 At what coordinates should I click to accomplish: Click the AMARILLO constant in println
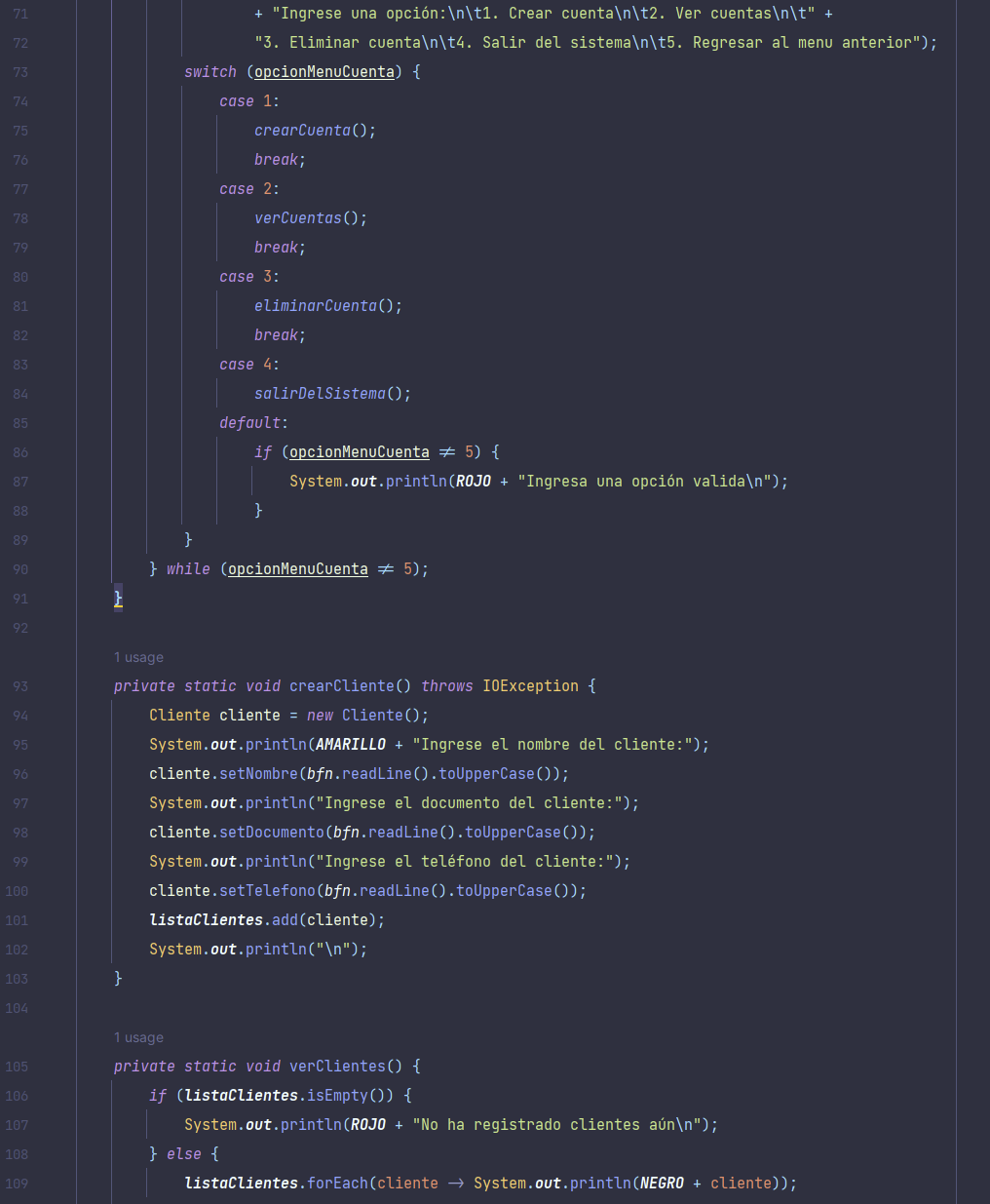point(351,745)
